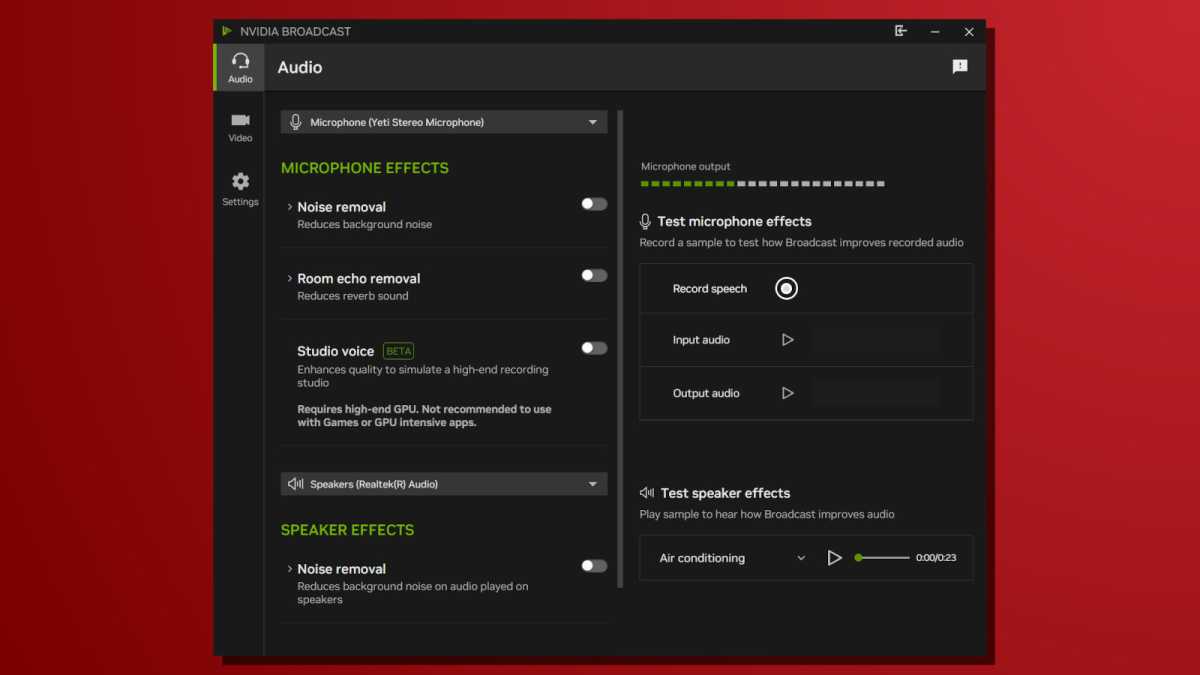Switch to the Audio section

tap(240, 67)
